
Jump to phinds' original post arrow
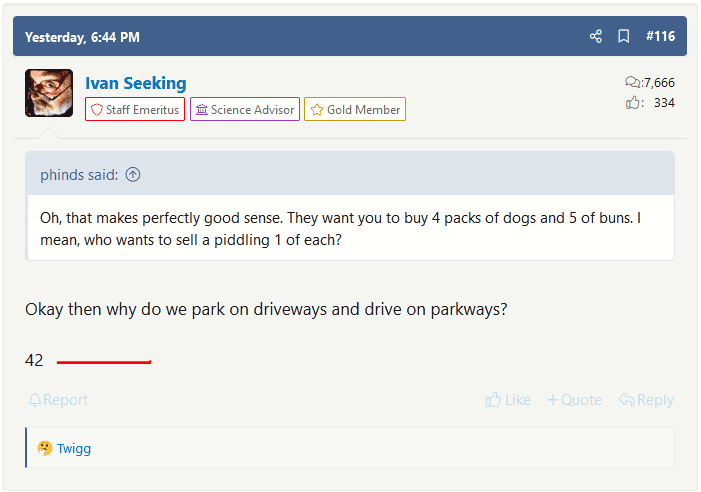coord(133,175)
